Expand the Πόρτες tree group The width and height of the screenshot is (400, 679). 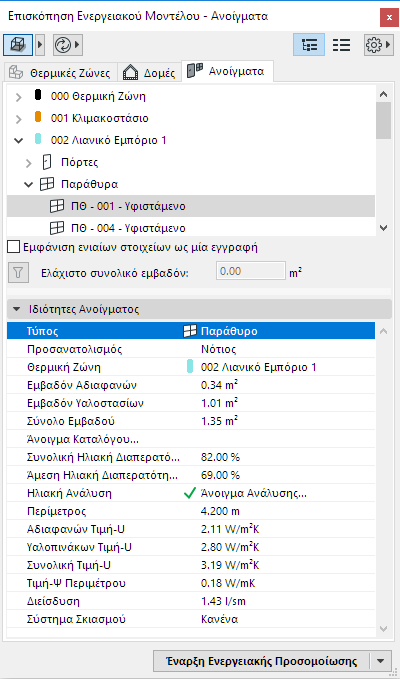tap(29, 163)
